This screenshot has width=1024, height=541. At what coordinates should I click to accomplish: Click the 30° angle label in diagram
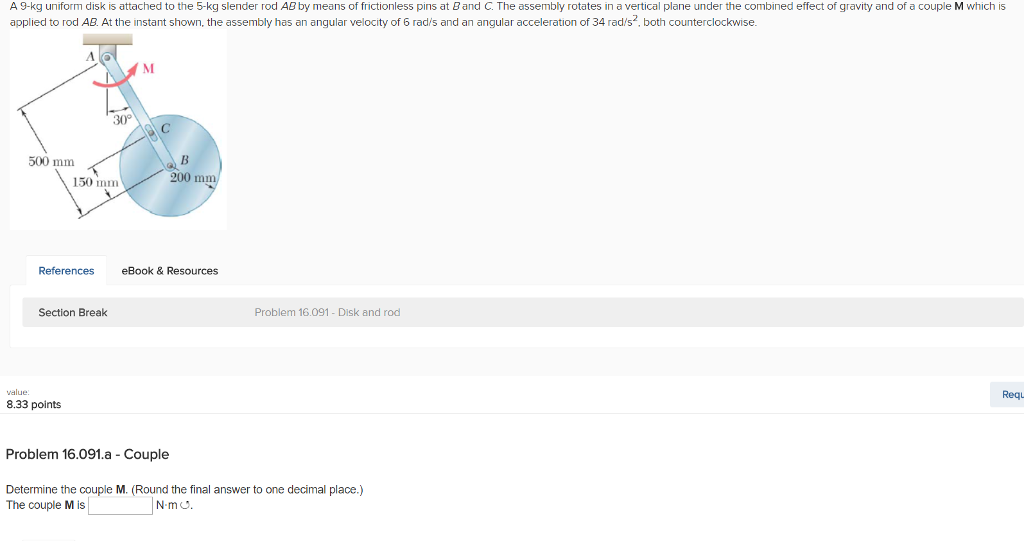point(122,120)
